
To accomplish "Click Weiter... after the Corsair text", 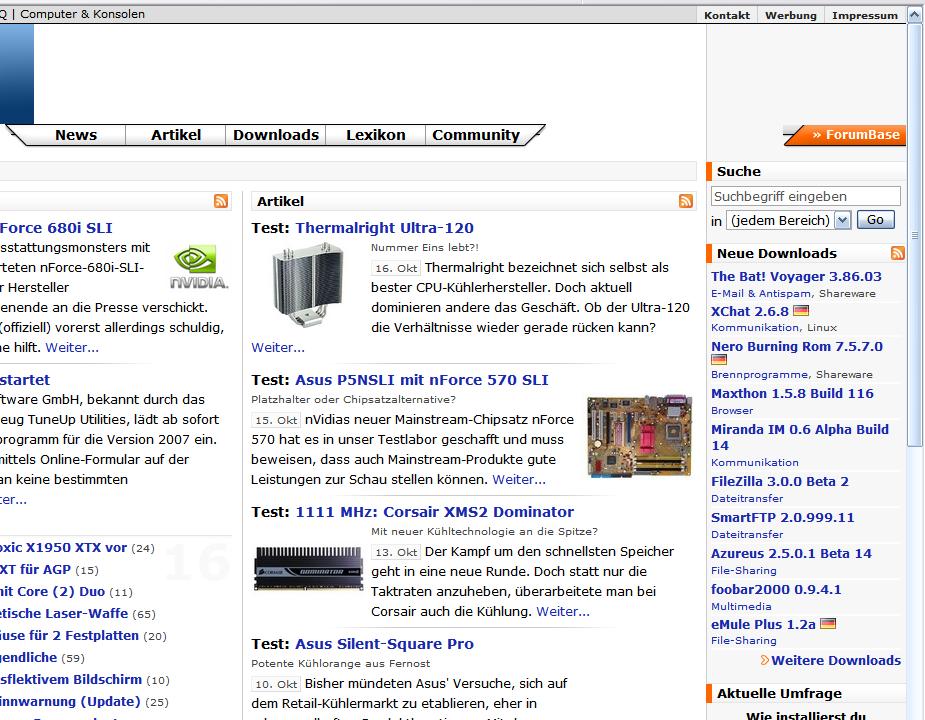I will click(x=563, y=611).
